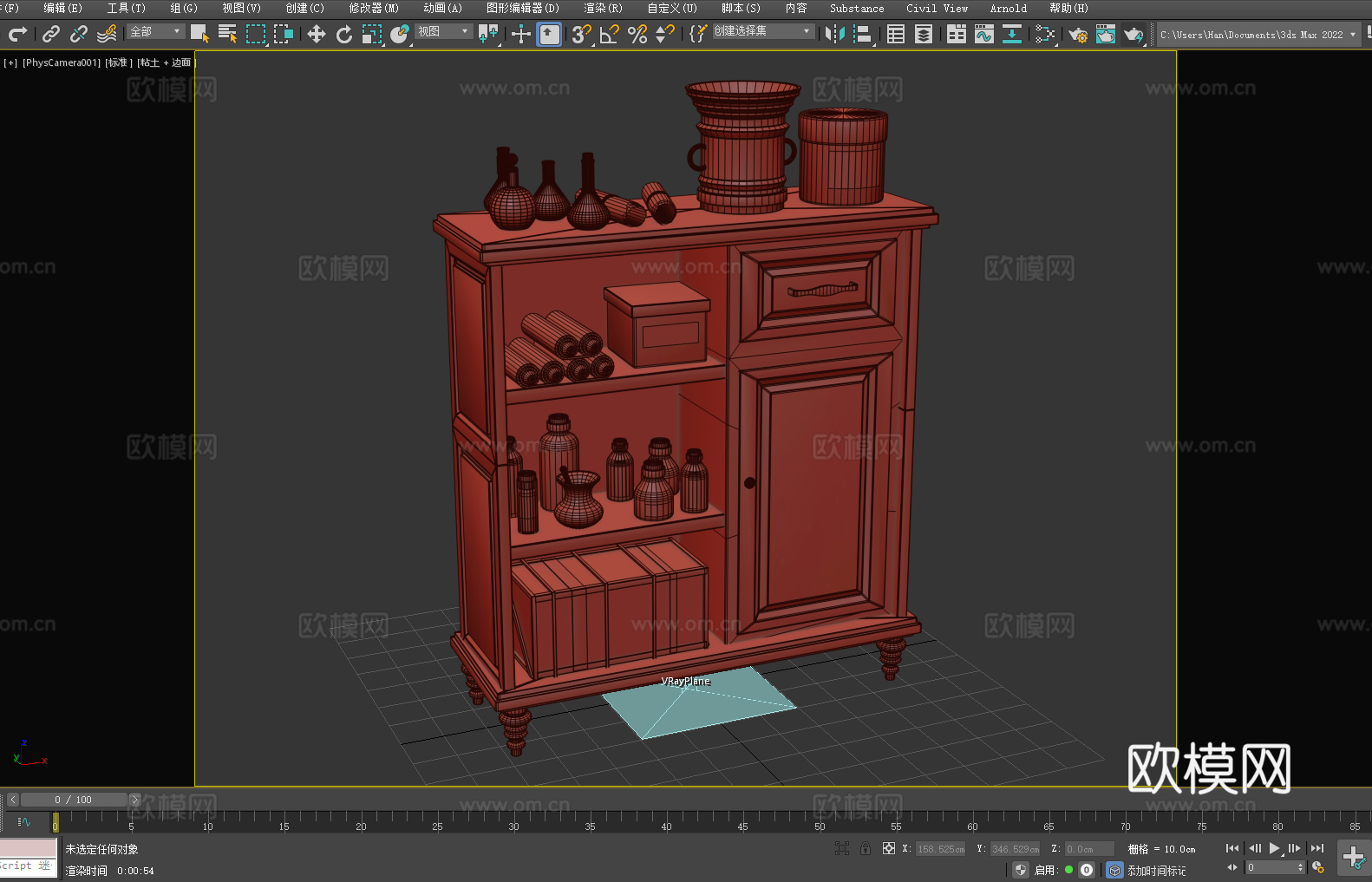Open reference coordinate system dropdown 视图

[443, 31]
